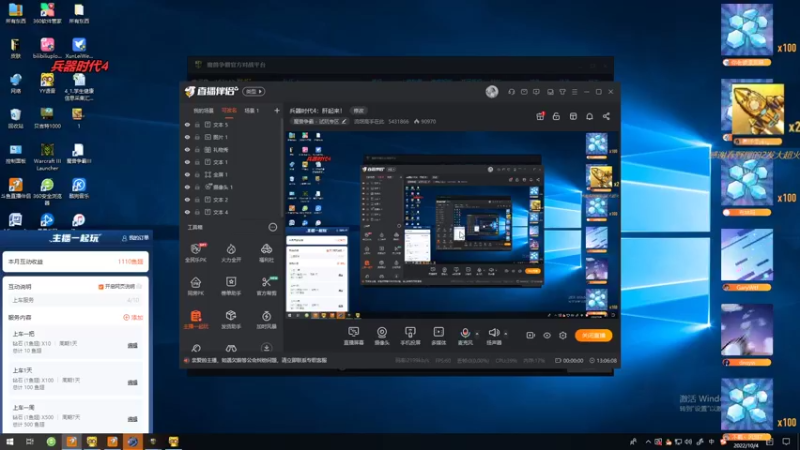The width and height of the screenshot is (800, 450).
Task: Open the box-shaped helper tool
Action: 231,319
